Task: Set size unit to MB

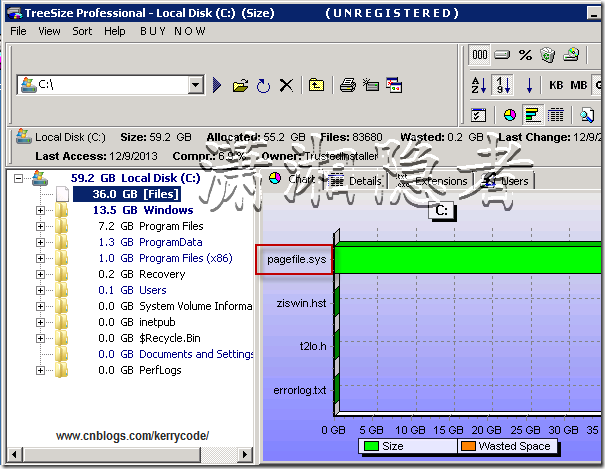Action: (x=579, y=85)
